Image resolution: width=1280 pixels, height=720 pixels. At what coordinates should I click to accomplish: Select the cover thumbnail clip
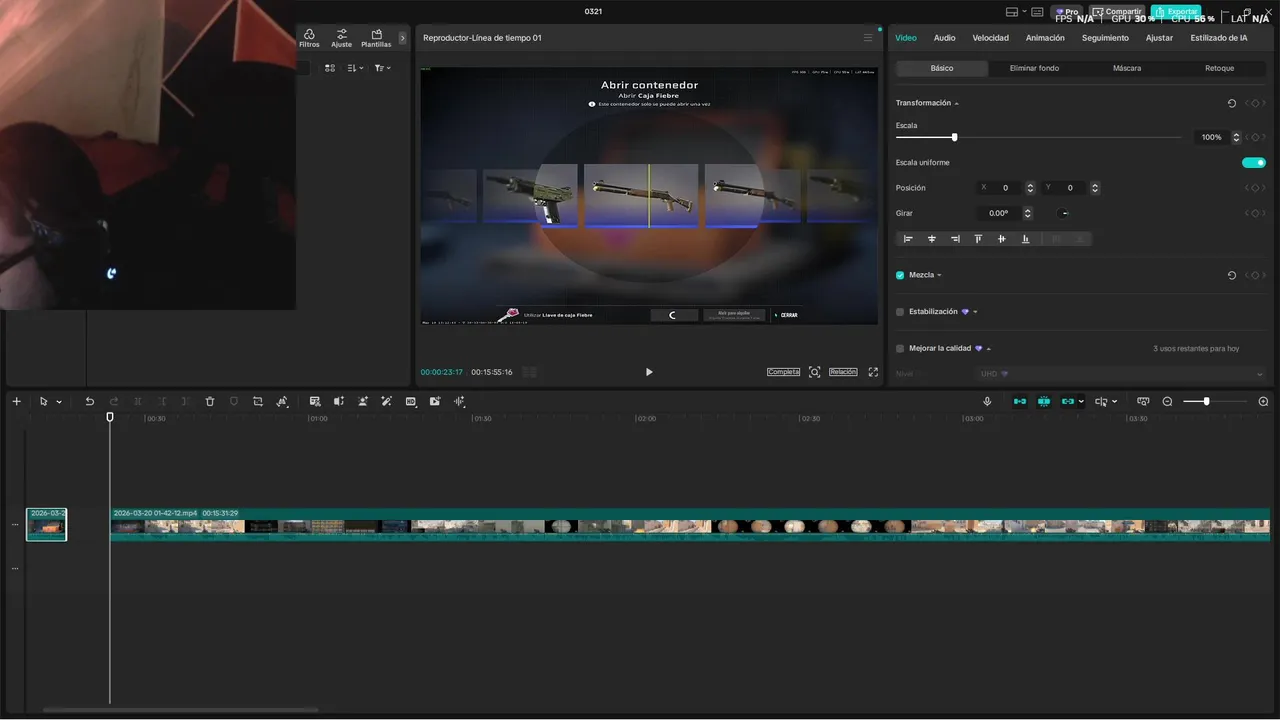pos(47,524)
